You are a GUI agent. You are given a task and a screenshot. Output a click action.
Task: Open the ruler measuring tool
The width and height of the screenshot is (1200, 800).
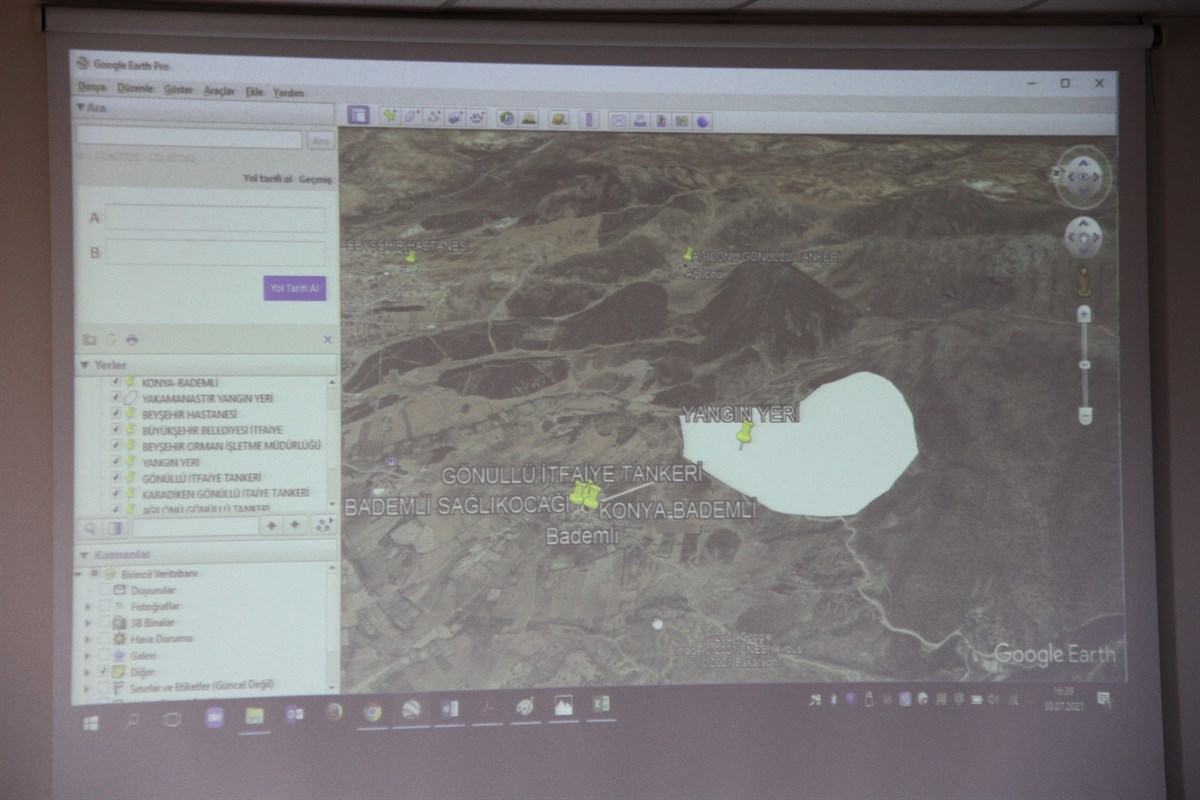click(589, 119)
